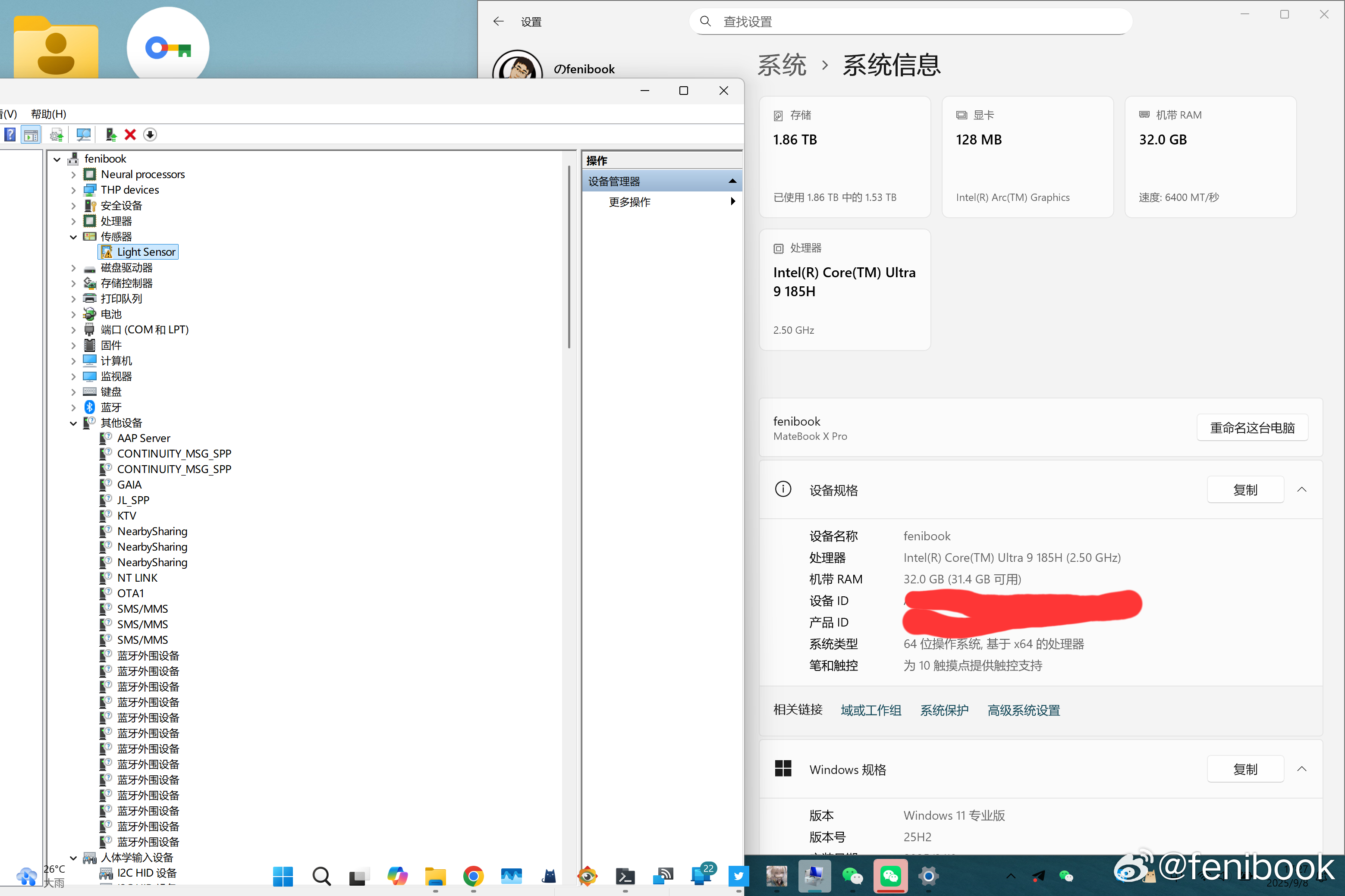Click the 固件 firmware category icon
The width and height of the screenshot is (1345, 896).
click(90, 345)
